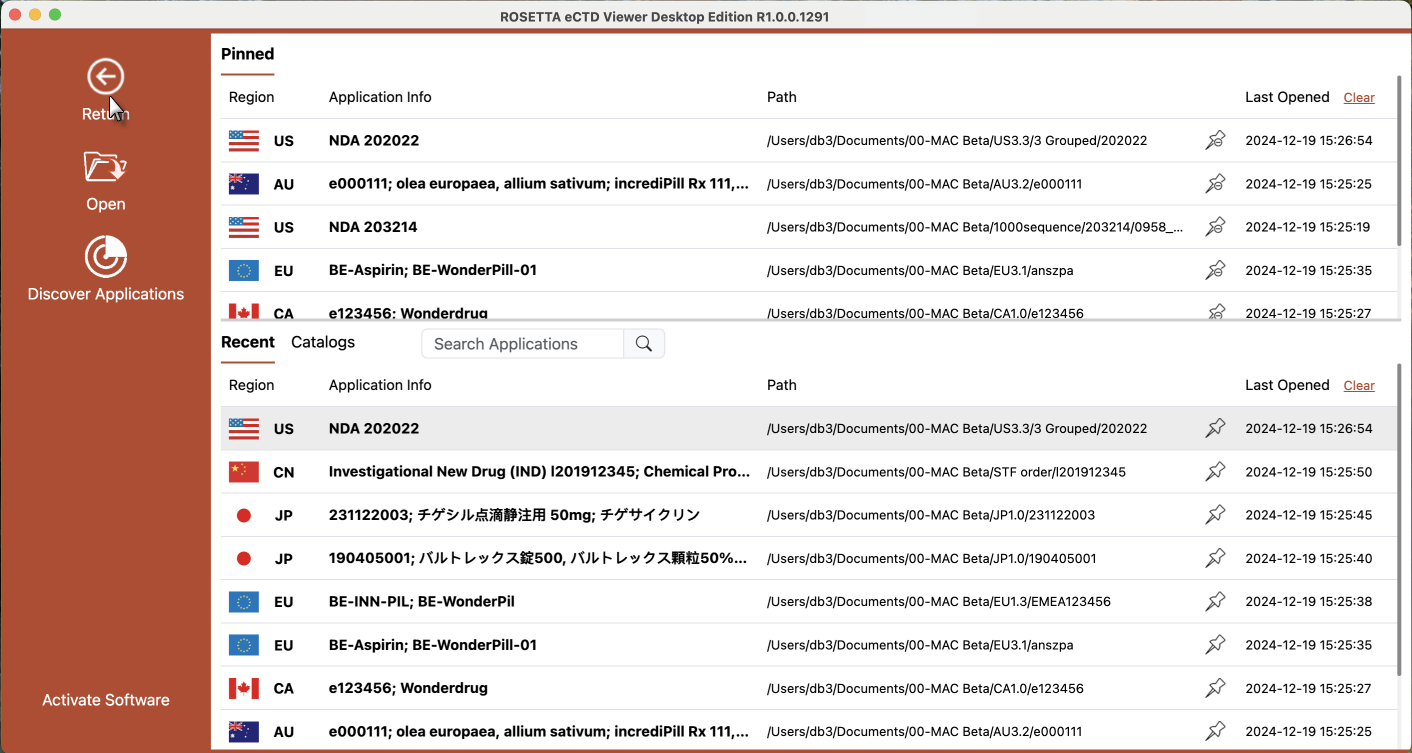This screenshot has width=1412, height=753.
Task: Open JP 190405001 recent application row
Action: [x=537, y=558]
